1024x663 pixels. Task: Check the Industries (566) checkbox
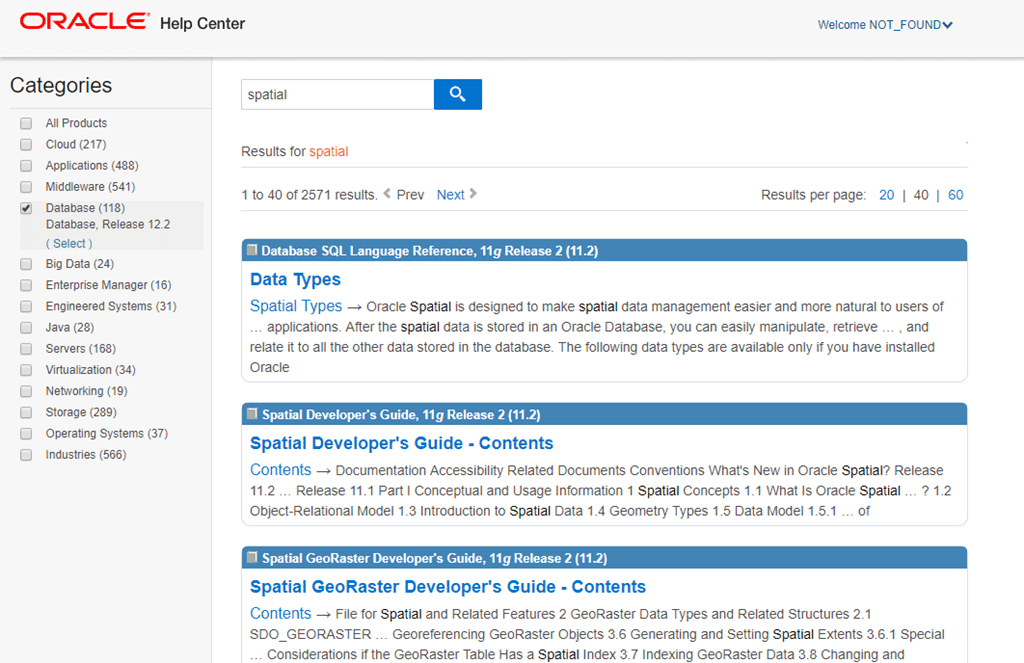tap(26, 455)
